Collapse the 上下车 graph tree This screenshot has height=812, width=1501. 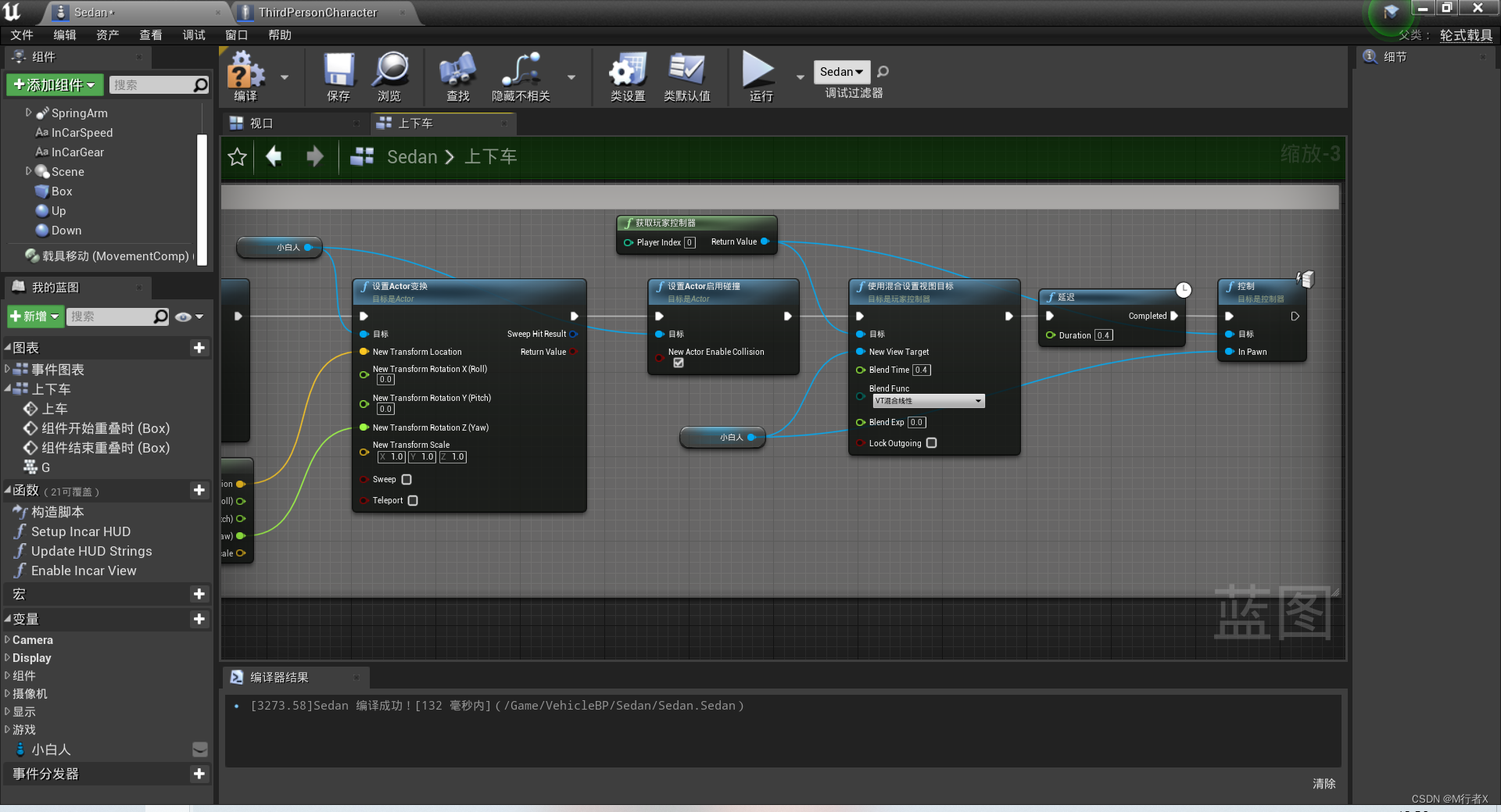(x=7, y=388)
